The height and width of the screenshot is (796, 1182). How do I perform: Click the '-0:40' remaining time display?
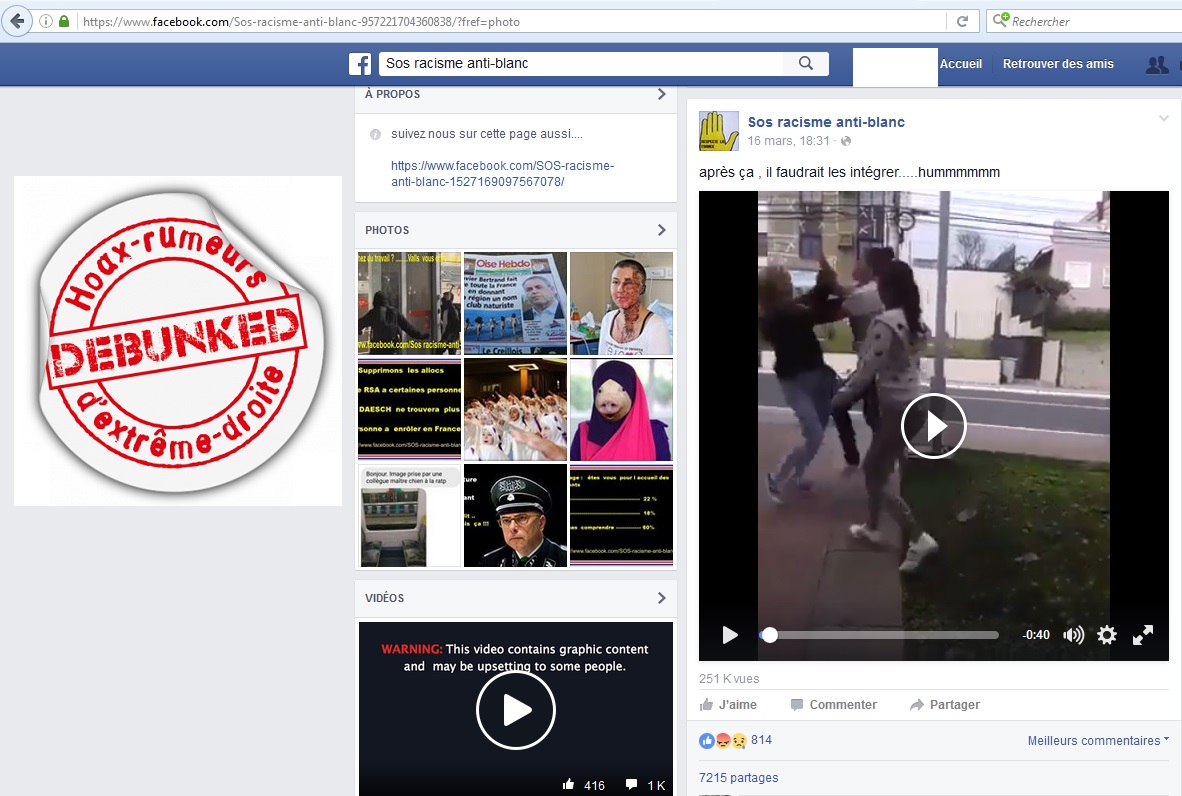click(x=1036, y=635)
